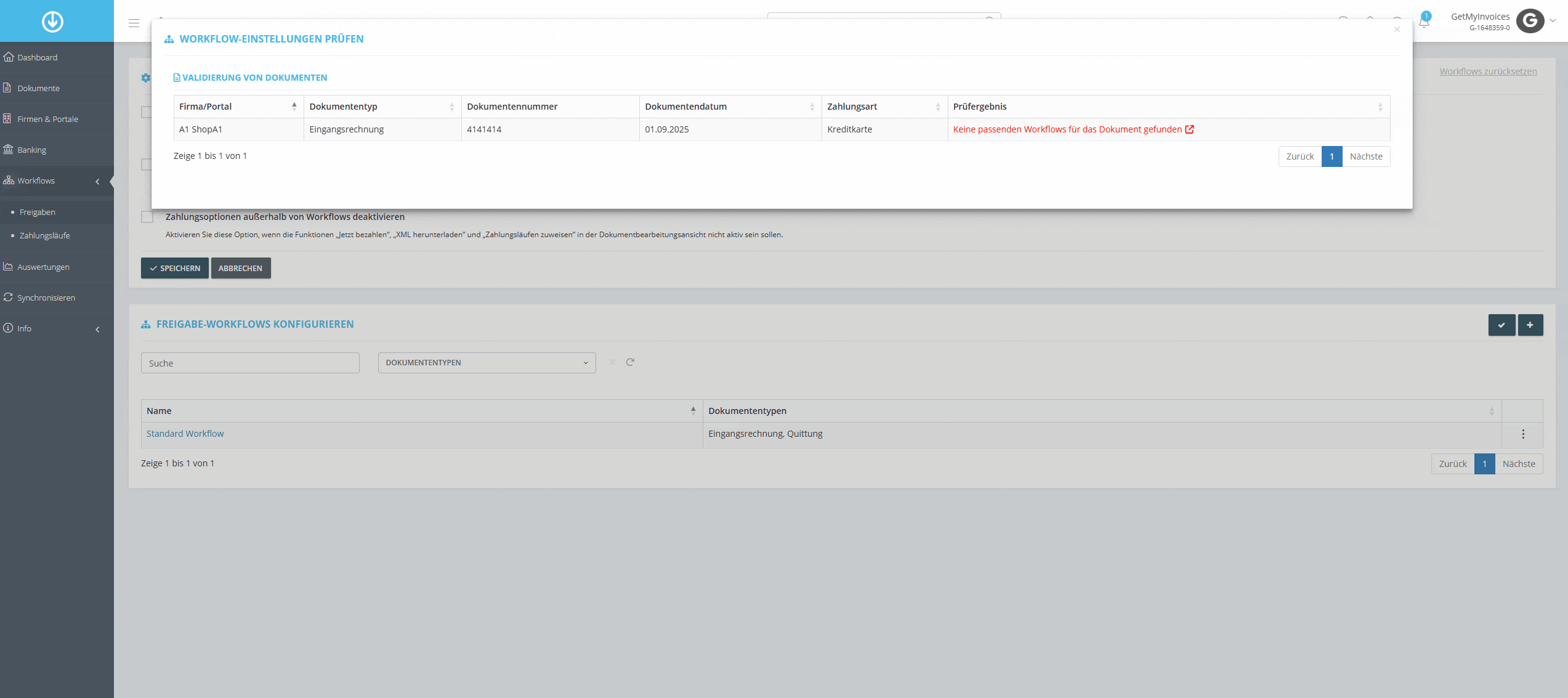Click Nächste in workflows table pagination
Image resolution: width=1568 pixels, height=698 pixels.
point(1519,464)
